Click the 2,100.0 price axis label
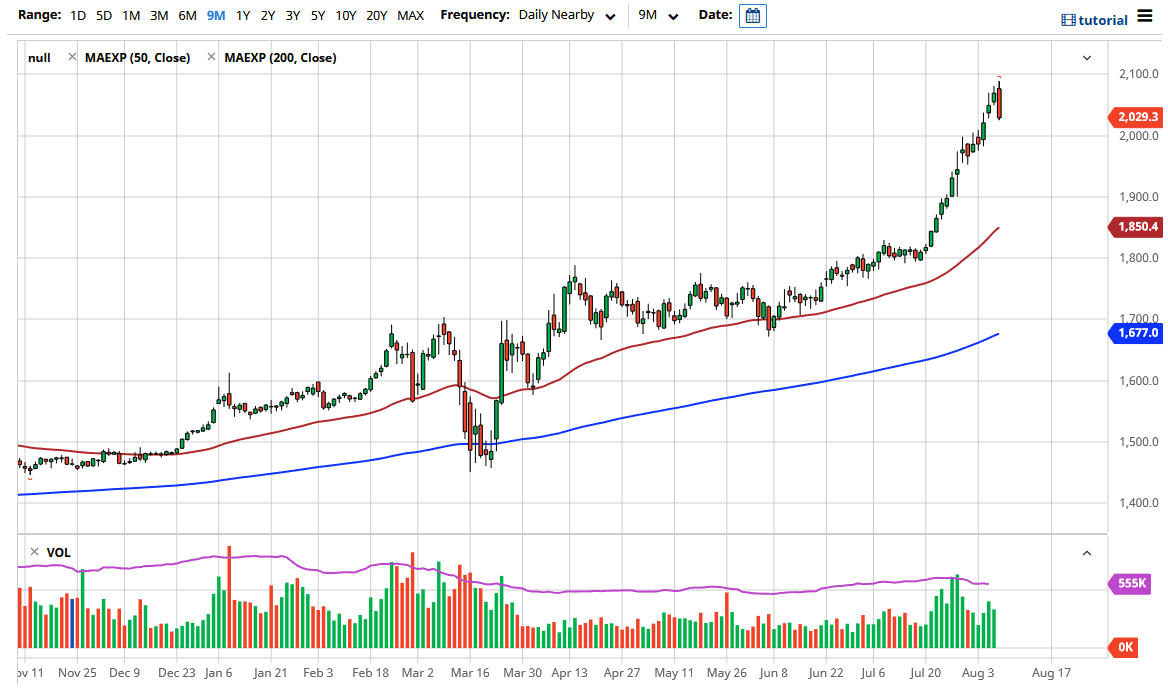This screenshot has width=1168, height=692. (1139, 74)
